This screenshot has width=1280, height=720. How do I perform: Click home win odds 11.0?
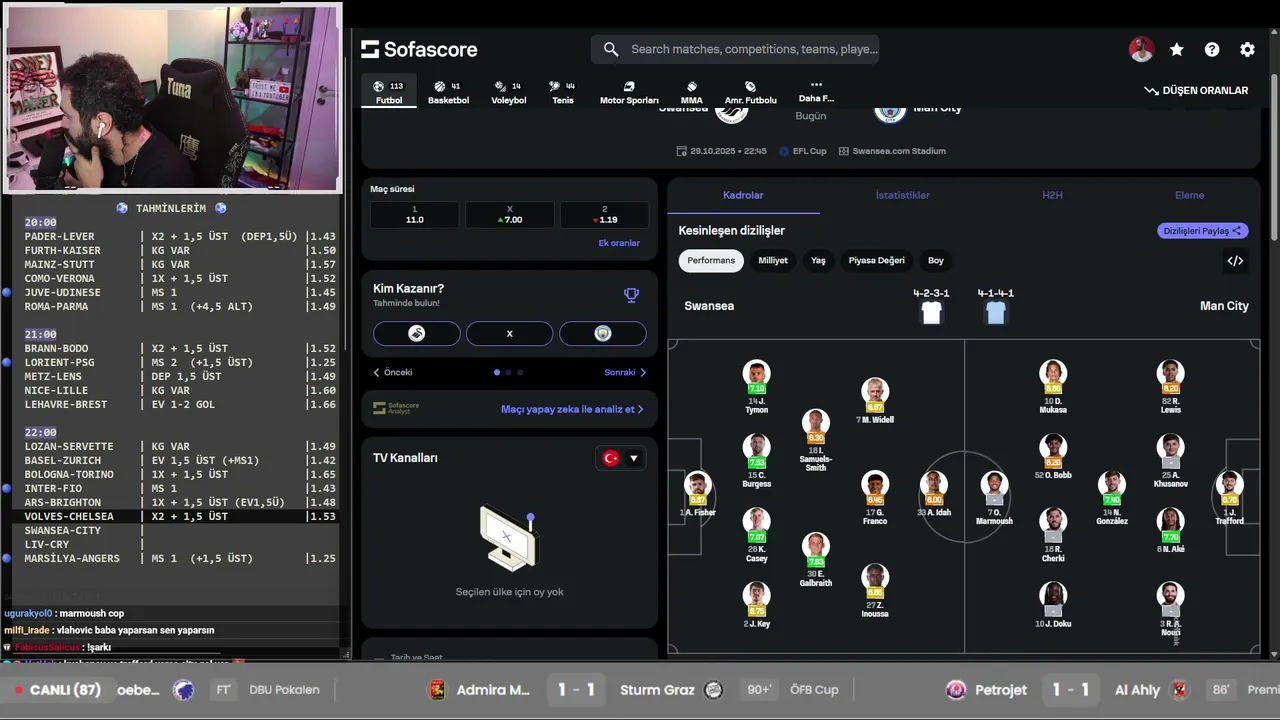pyautogui.click(x=415, y=214)
